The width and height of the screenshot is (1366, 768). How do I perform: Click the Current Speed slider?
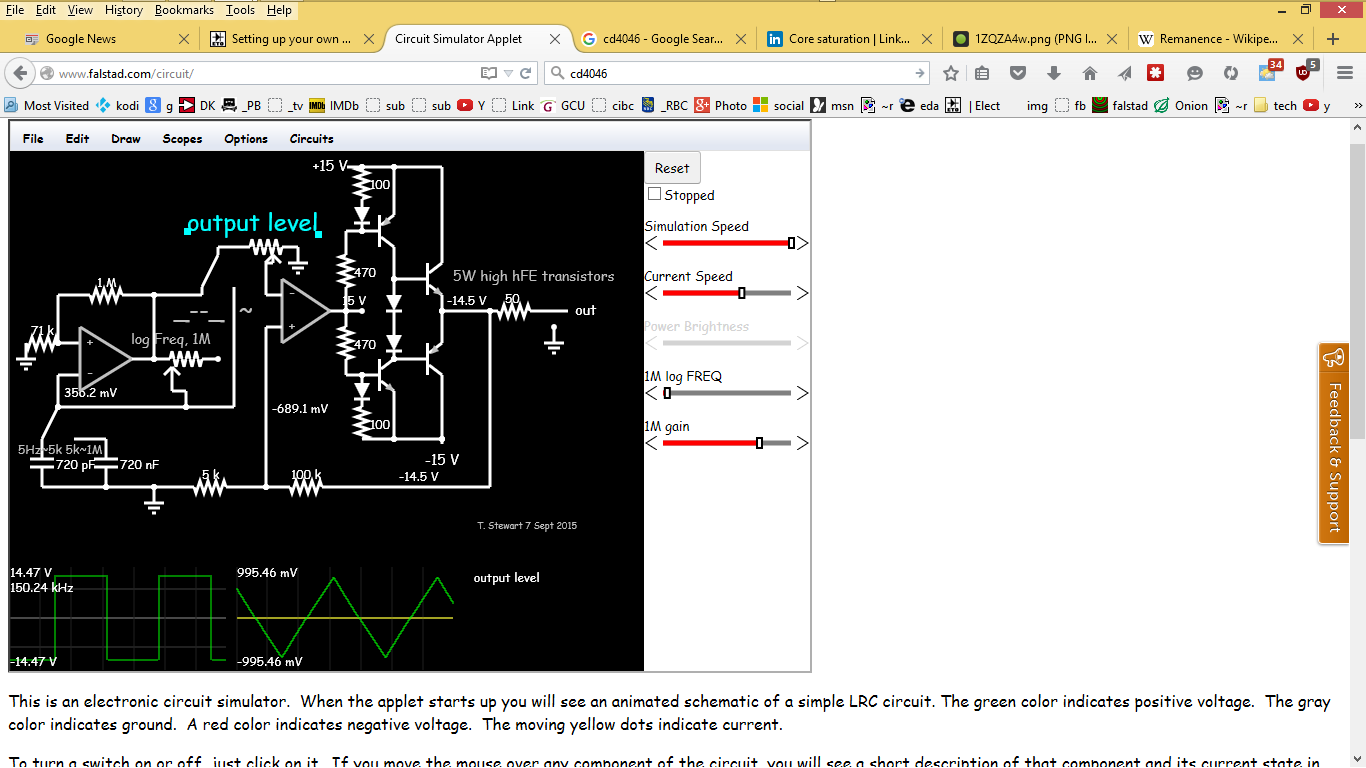(x=727, y=293)
